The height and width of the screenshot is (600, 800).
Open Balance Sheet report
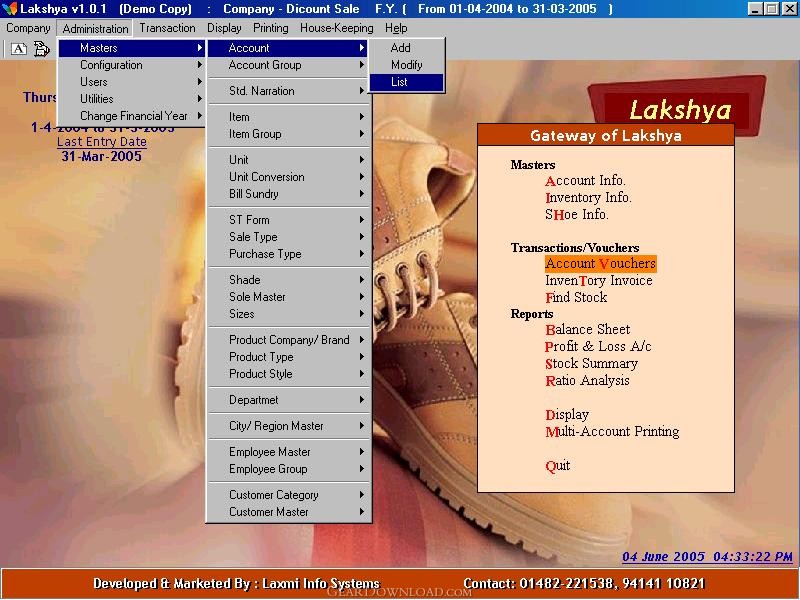tap(588, 330)
